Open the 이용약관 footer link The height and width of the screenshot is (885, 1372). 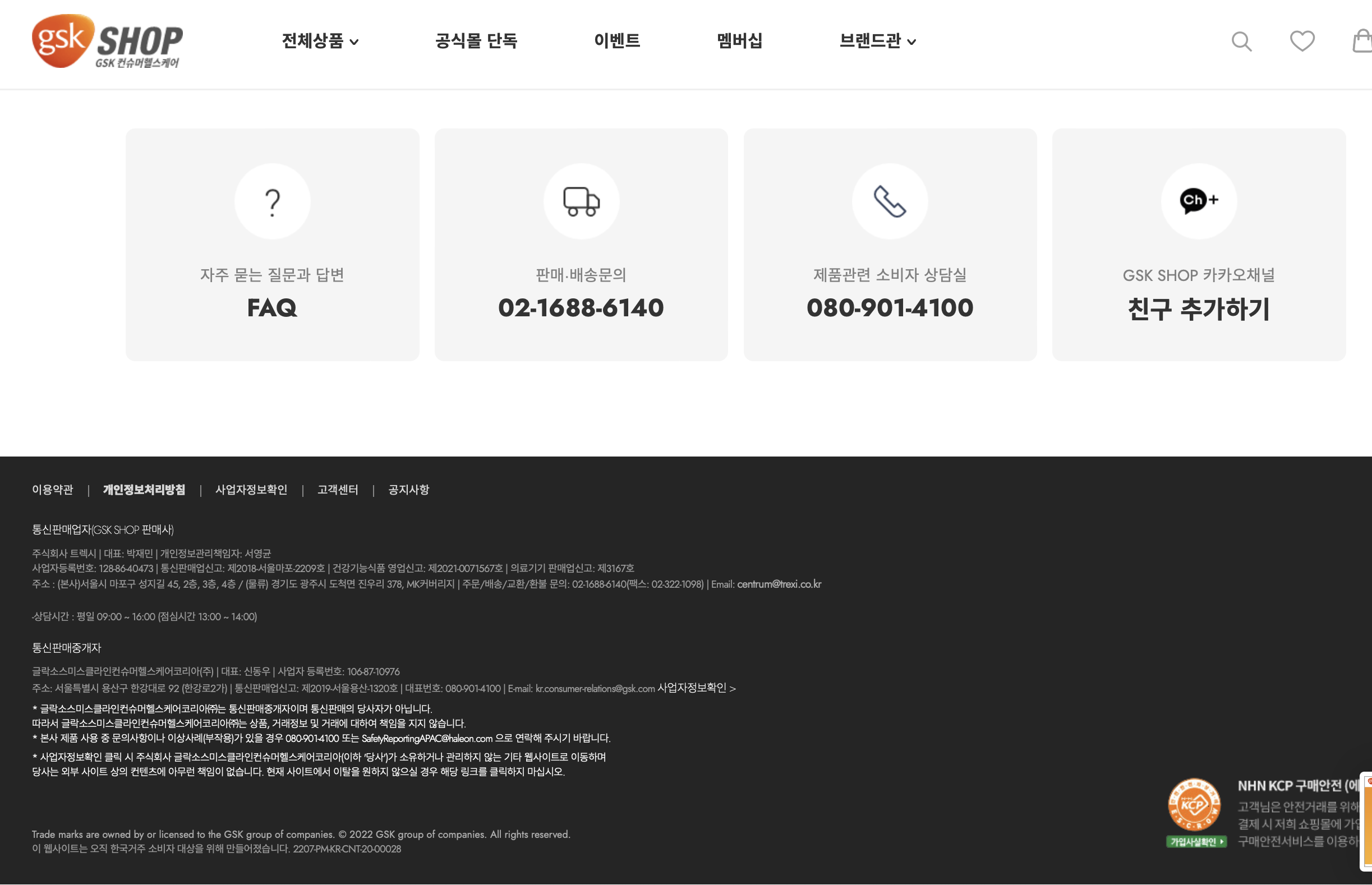point(52,490)
